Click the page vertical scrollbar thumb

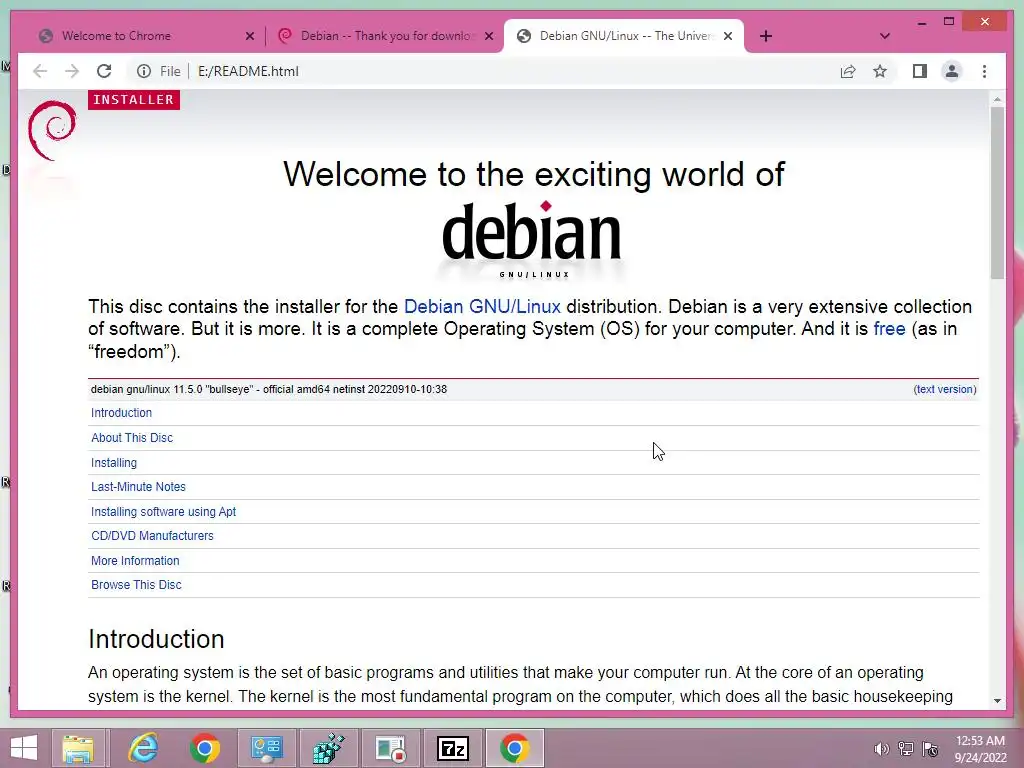[x=997, y=193]
